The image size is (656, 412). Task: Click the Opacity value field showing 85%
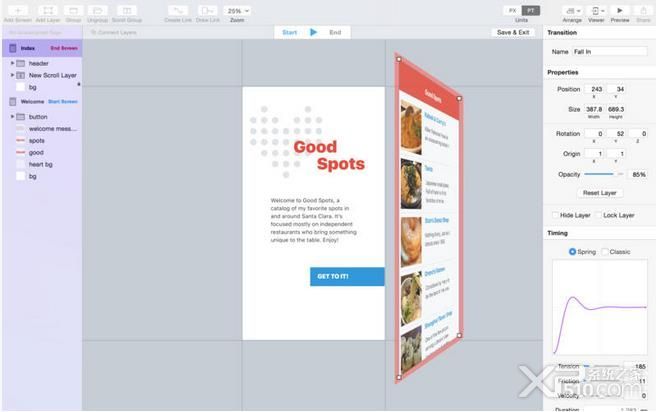(x=638, y=174)
